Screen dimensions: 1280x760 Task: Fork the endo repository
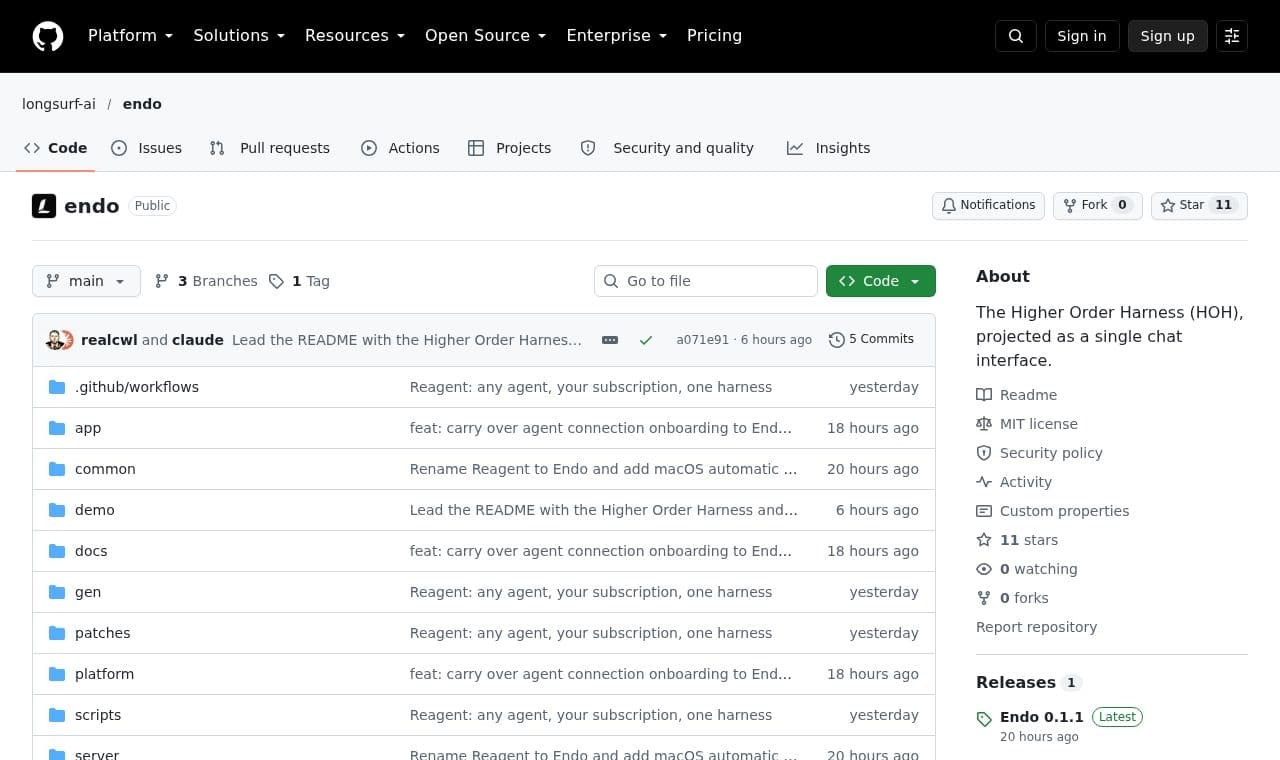(1097, 206)
